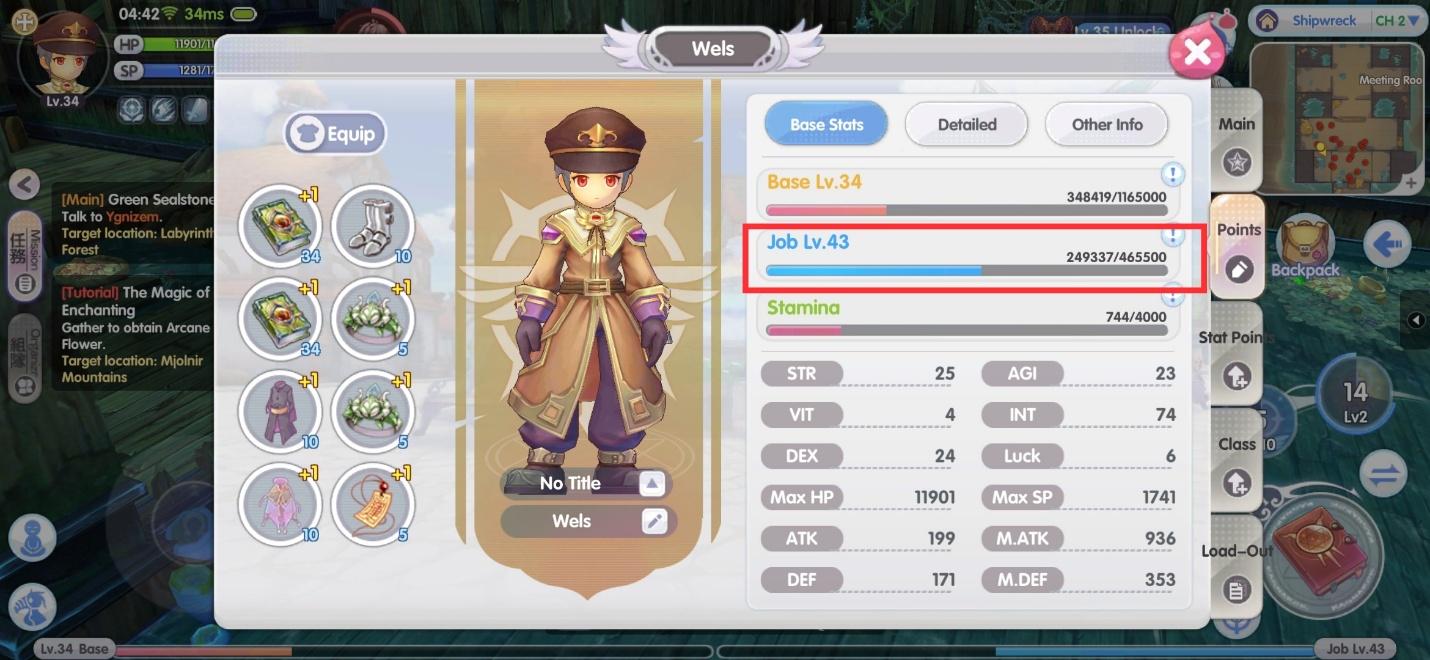Expand the No Title dropdown arrow
Image resolution: width=1430 pixels, height=660 pixels.
coord(652,484)
